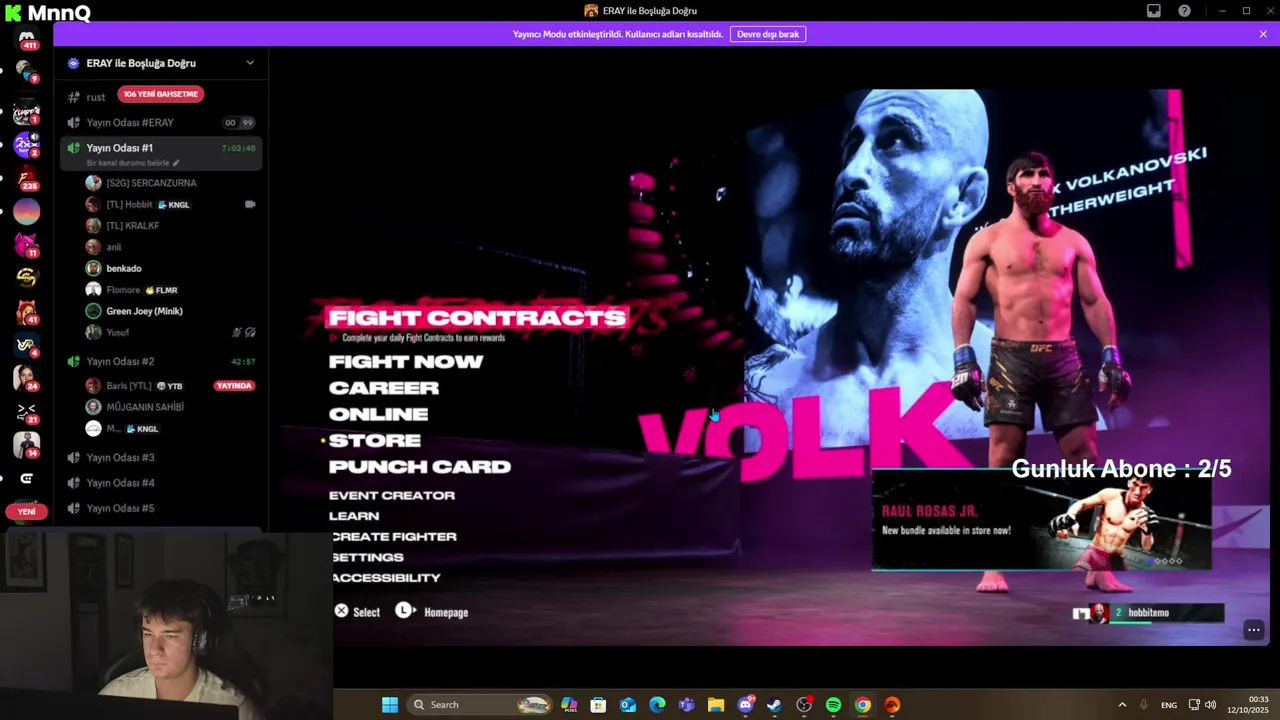Open Outlook from the taskbar
The height and width of the screenshot is (720, 1280).
pyautogui.click(x=628, y=705)
